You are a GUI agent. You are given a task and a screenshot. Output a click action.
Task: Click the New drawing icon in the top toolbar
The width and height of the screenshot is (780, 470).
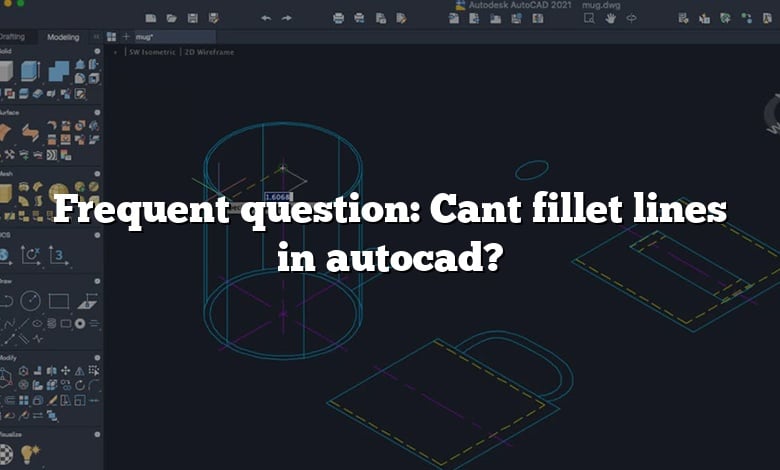151,18
